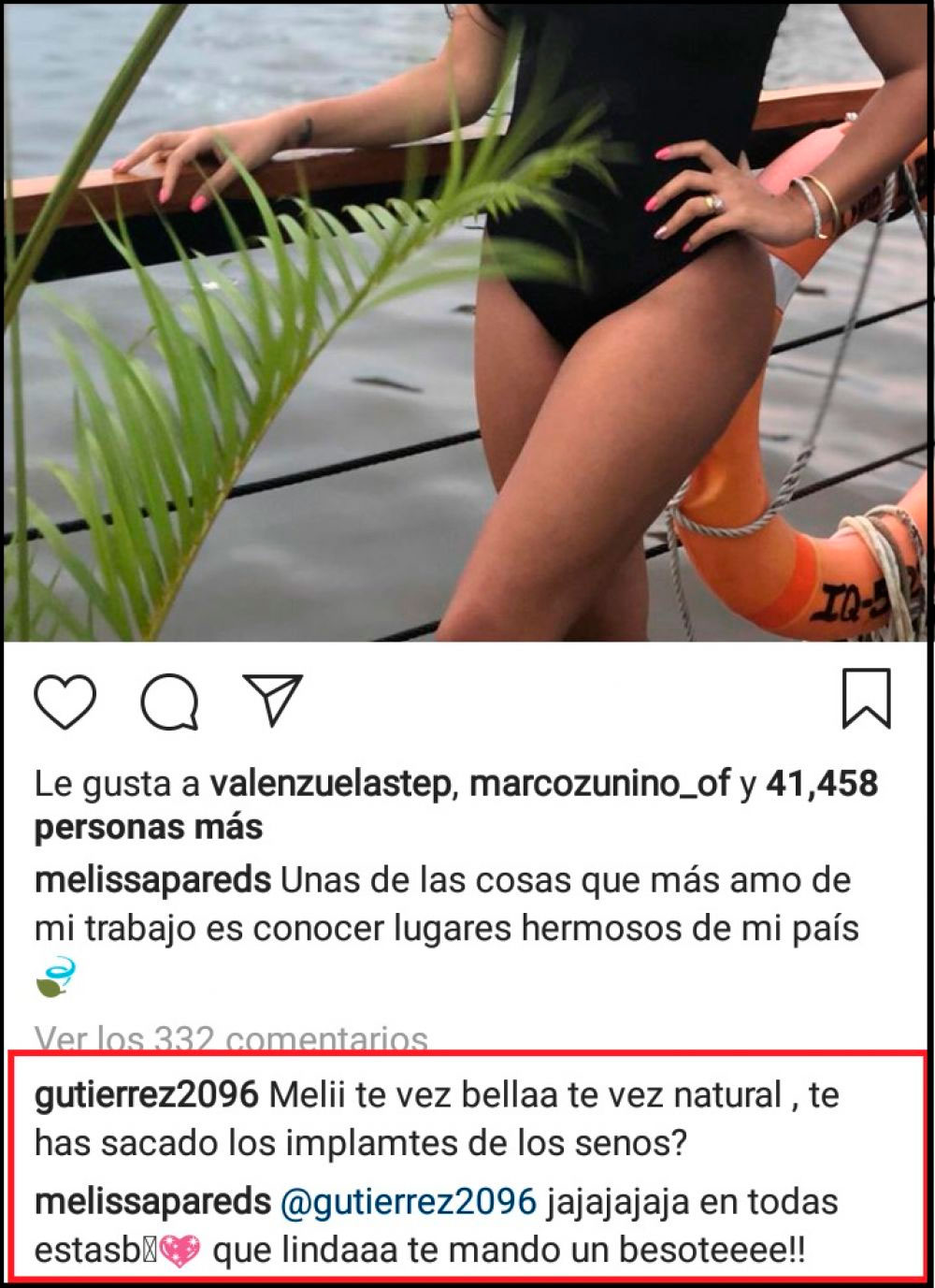Viewport: 935px width, 1288px height.
Task: Open gutierrez2096 commenter profile
Action: coord(146,1095)
